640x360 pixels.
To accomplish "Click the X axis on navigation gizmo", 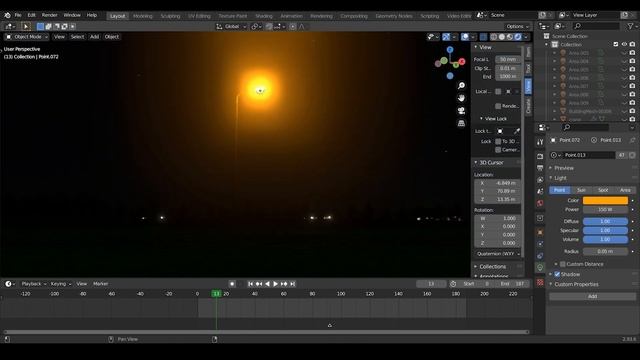I will click(462, 61).
